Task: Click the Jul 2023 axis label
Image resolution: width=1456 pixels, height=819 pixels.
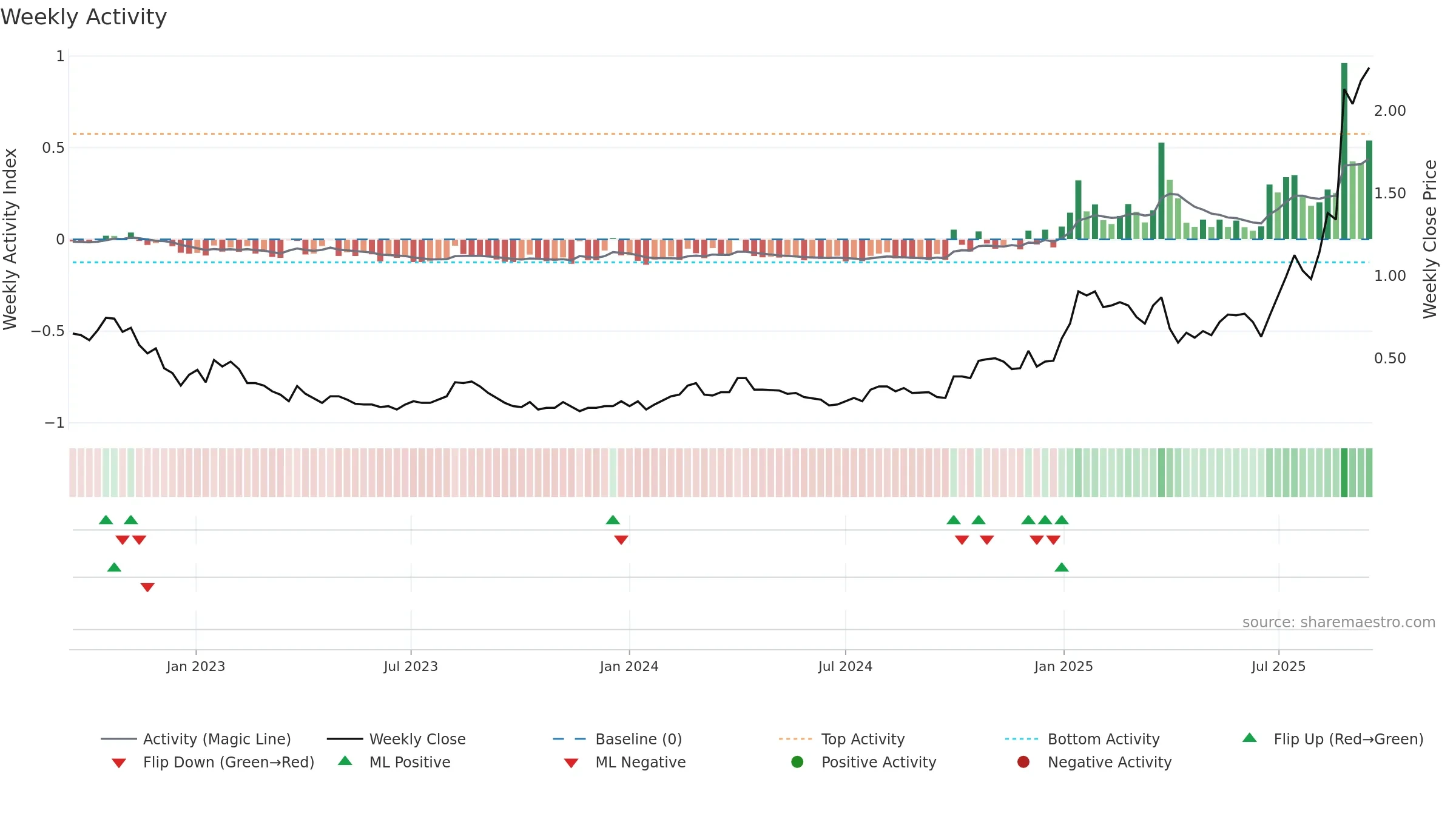Action: 411,666
